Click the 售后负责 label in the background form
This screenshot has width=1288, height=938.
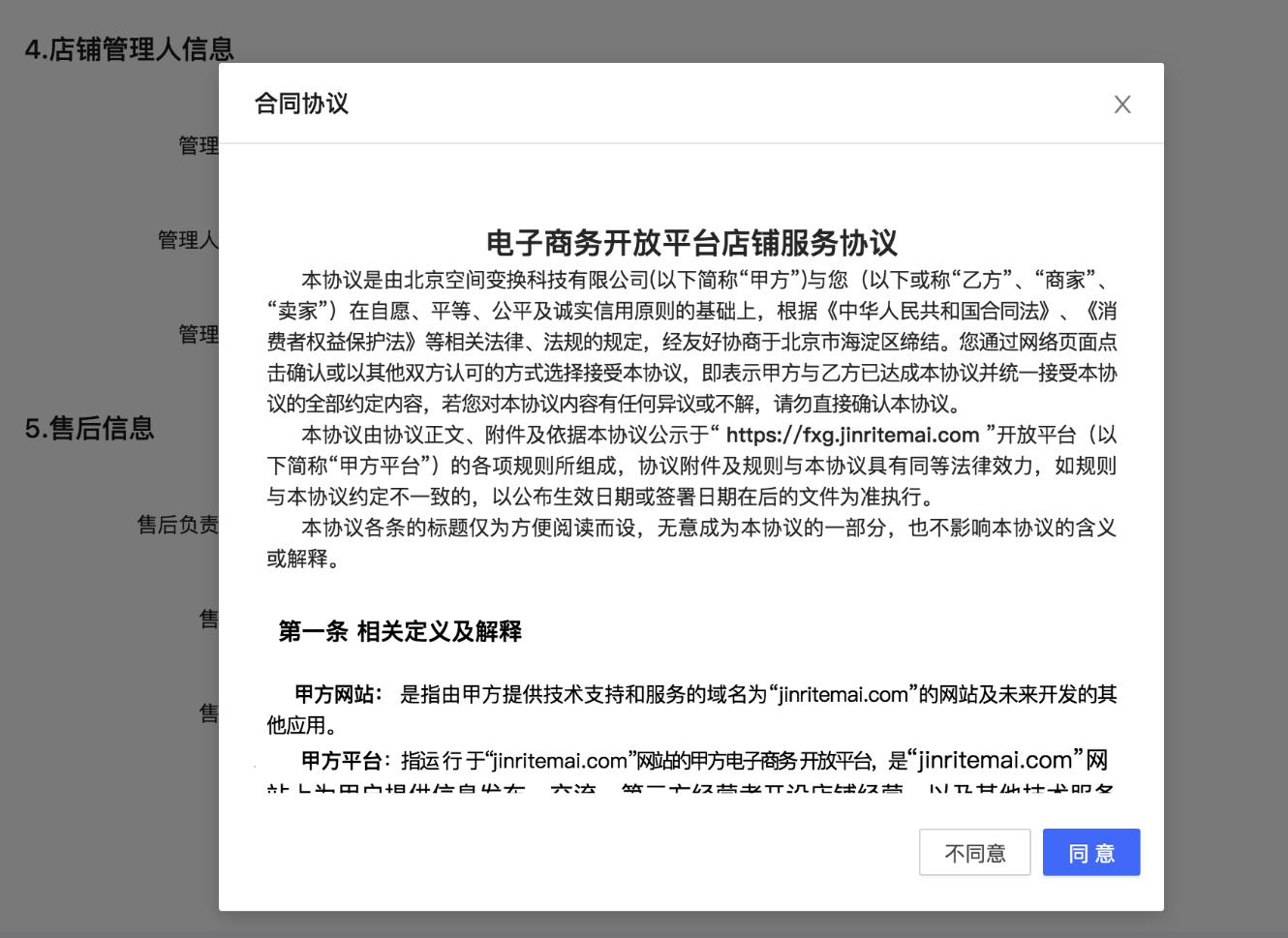[178, 524]
